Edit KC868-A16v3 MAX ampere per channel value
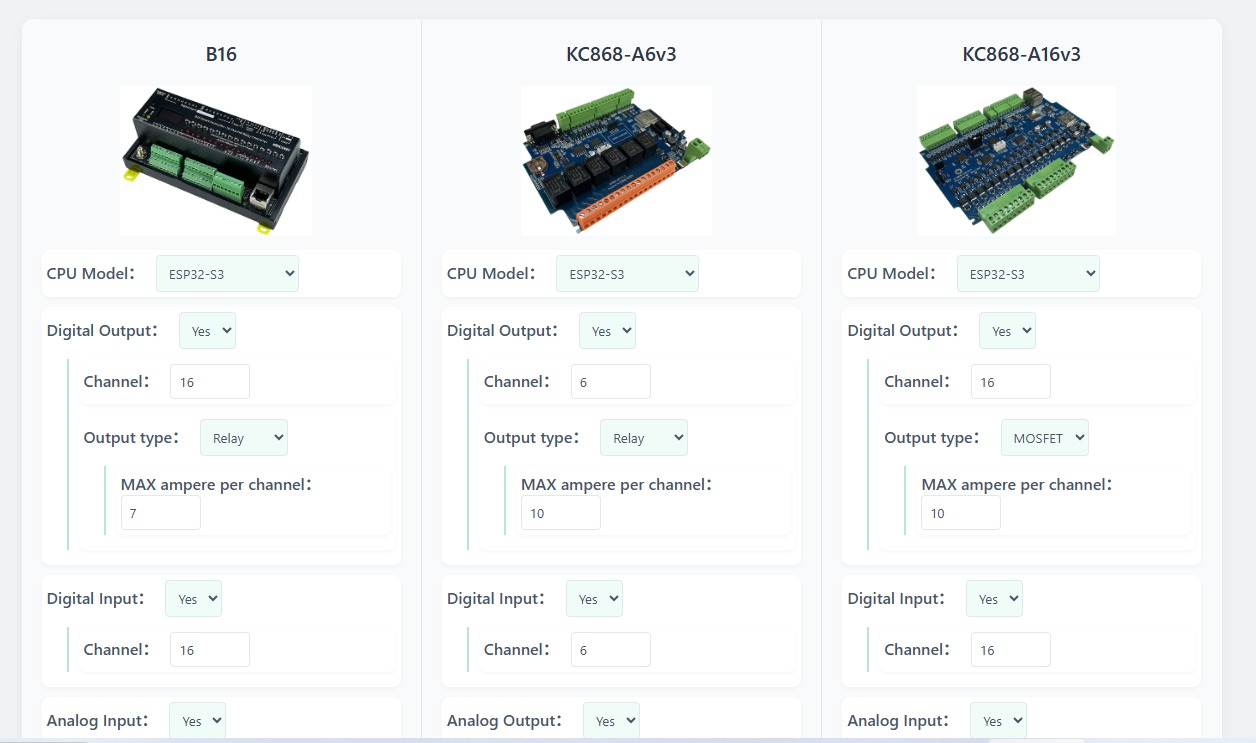 tap(960, 513)
